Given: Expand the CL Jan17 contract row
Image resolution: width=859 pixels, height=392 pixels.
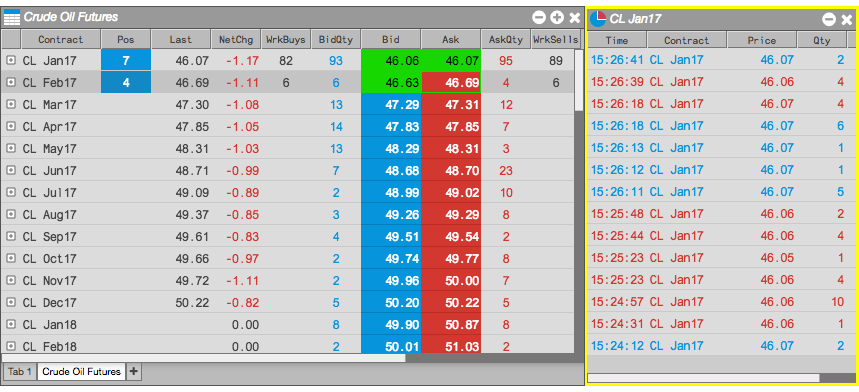Looking at the screenshot, I should (x=10, y=60).
